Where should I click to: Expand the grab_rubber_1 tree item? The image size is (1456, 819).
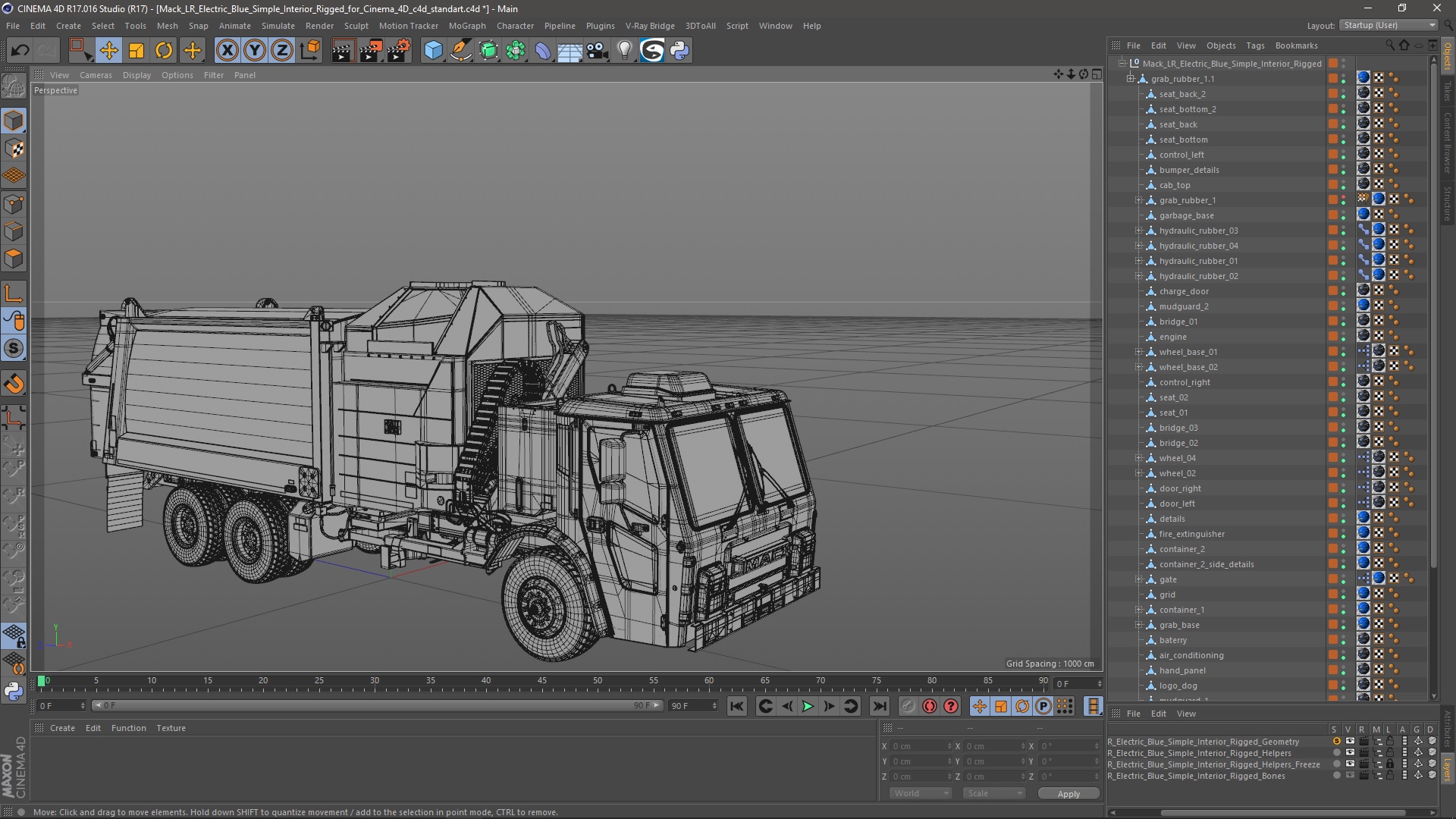[x=1138, y=200]
